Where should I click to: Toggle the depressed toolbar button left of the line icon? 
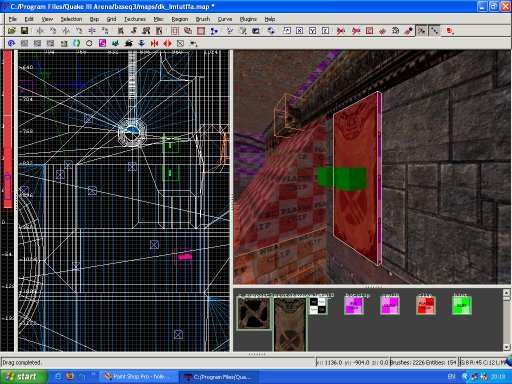point(422,31)
